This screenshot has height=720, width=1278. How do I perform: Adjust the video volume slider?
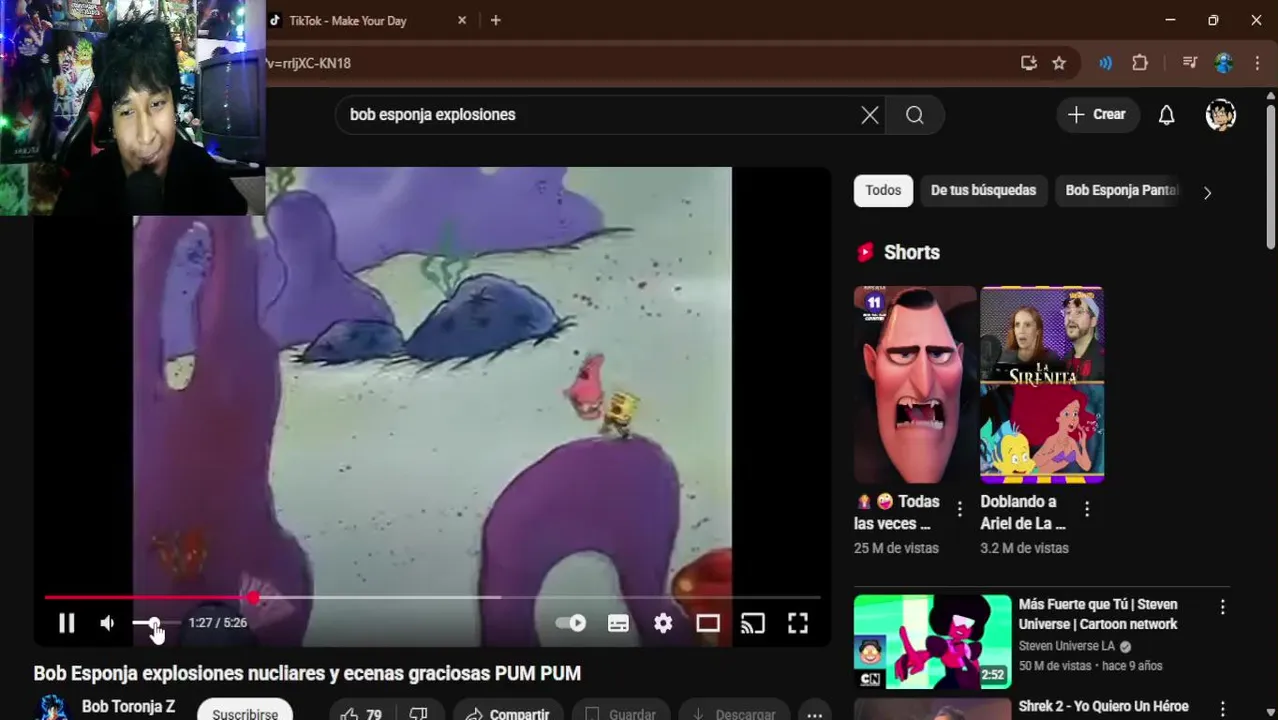click(156, 622)
